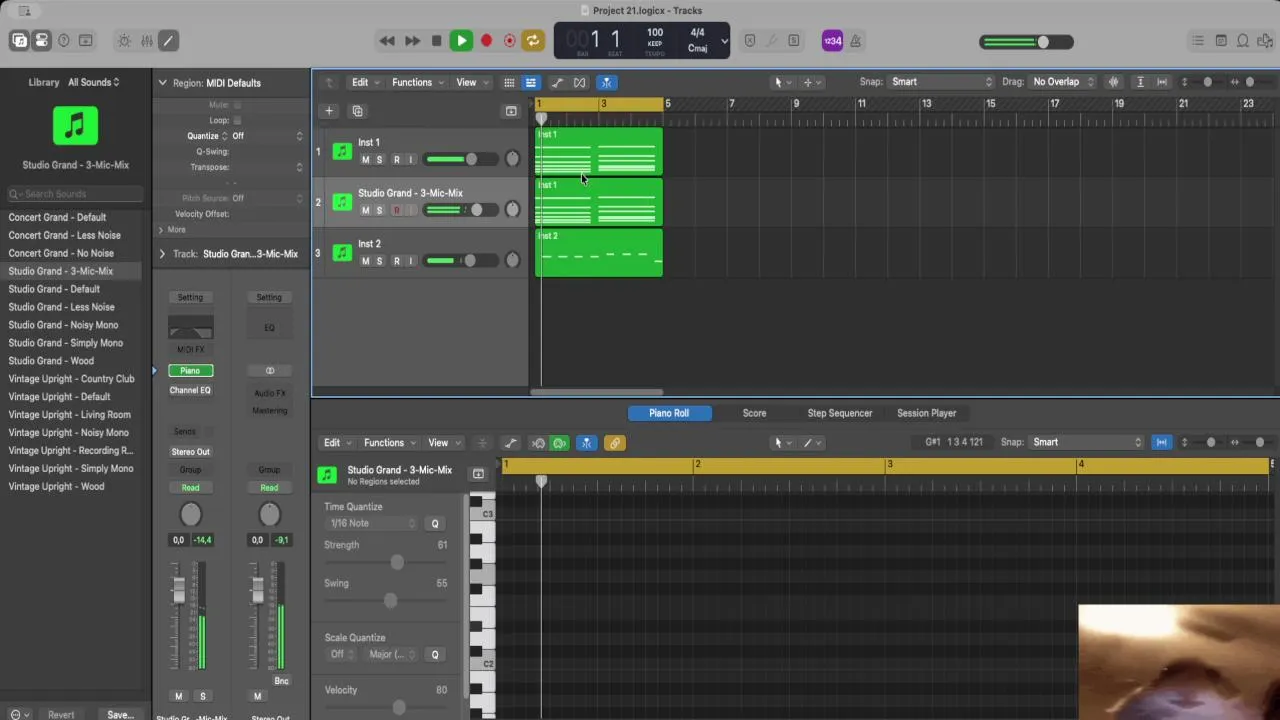
Task: Click the Piano instrument slot
Action: [x=190, y=371]
